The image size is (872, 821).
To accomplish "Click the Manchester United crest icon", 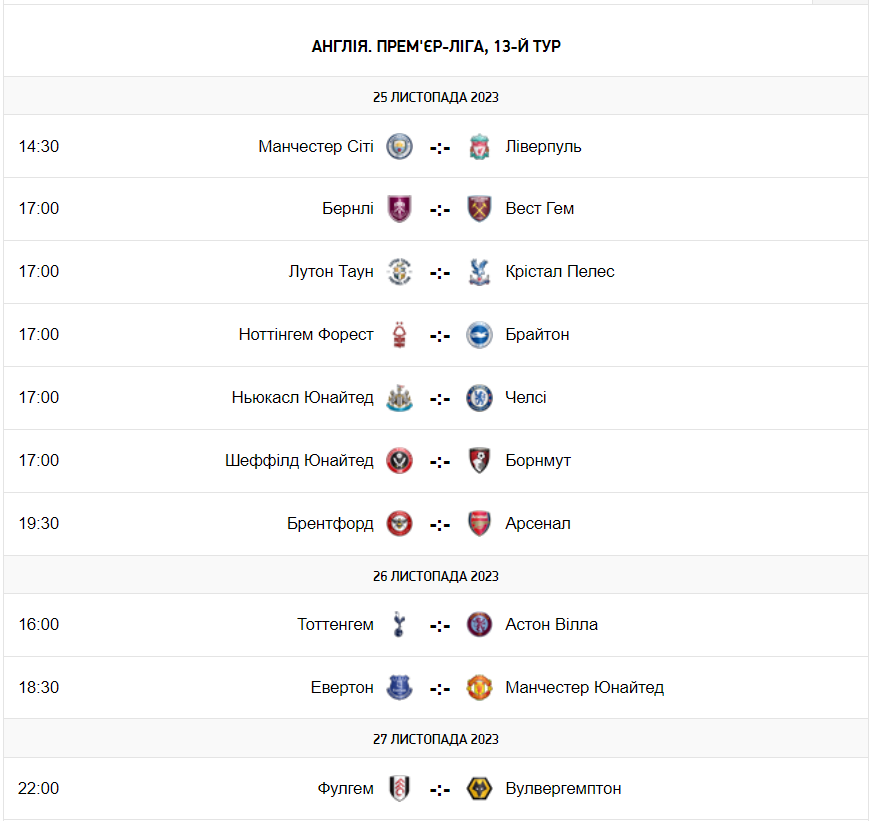I will coord(479,688).
